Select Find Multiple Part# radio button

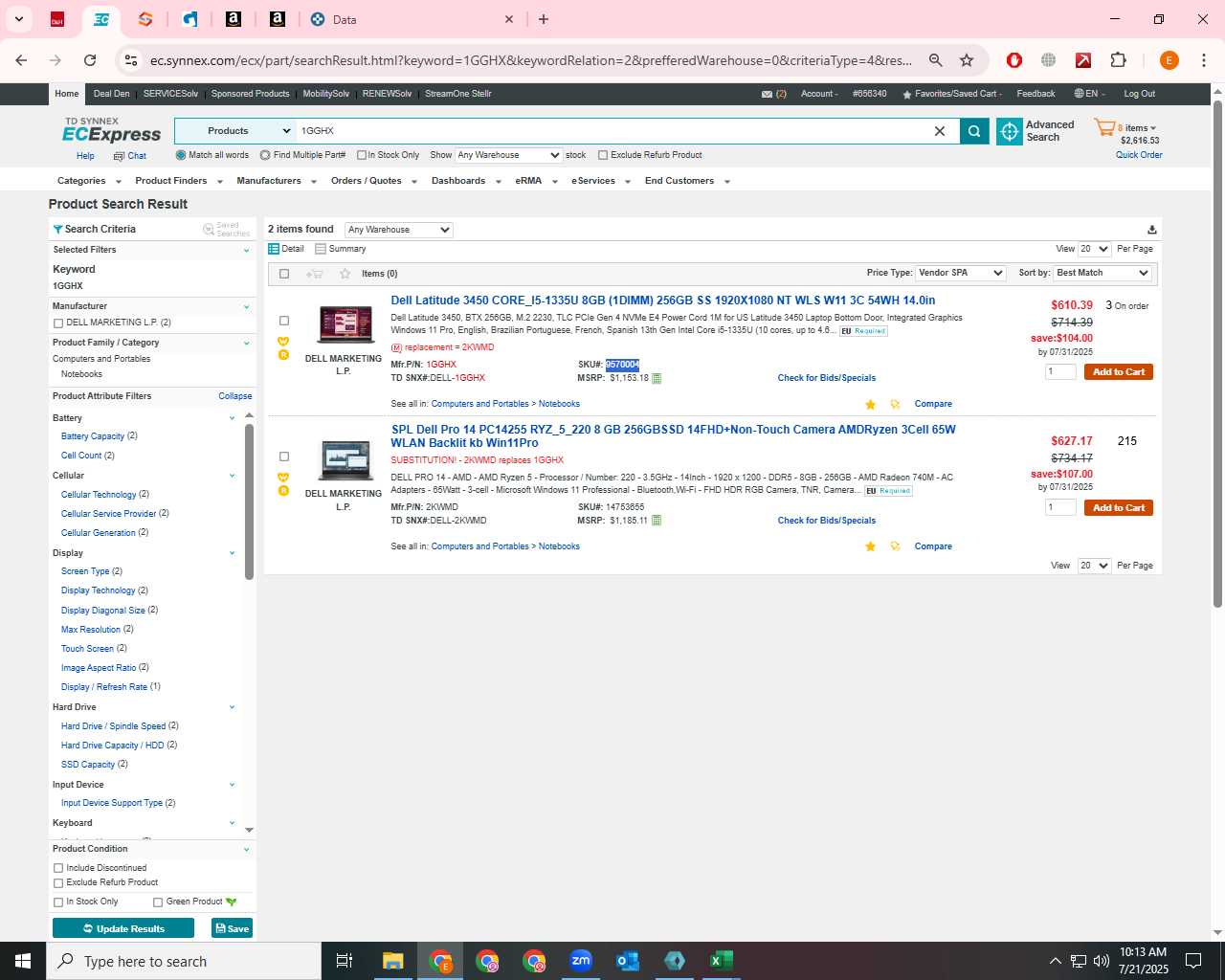point(266,155)
